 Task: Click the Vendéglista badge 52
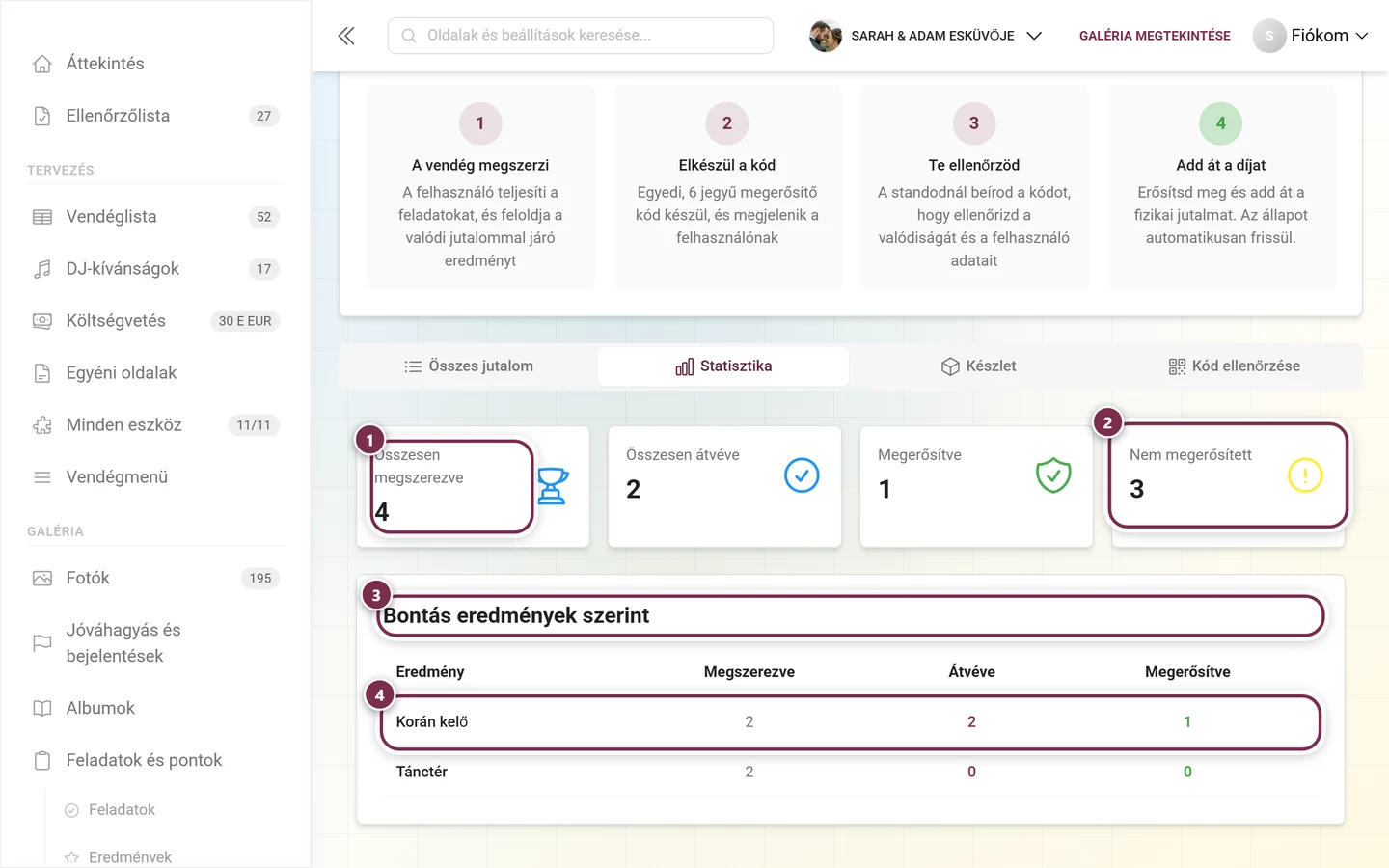pos(264,217)
